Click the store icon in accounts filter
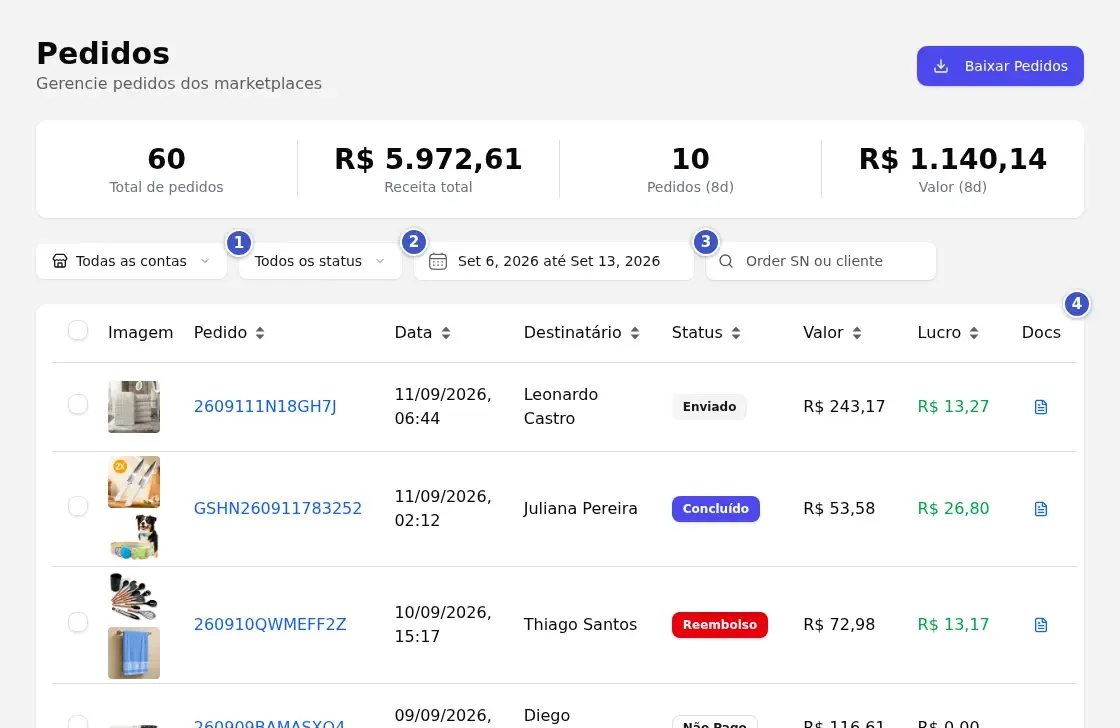Image resolution: width=1120 pixels, height=728 pixels. pyautogui.click(x=60, y=261)
